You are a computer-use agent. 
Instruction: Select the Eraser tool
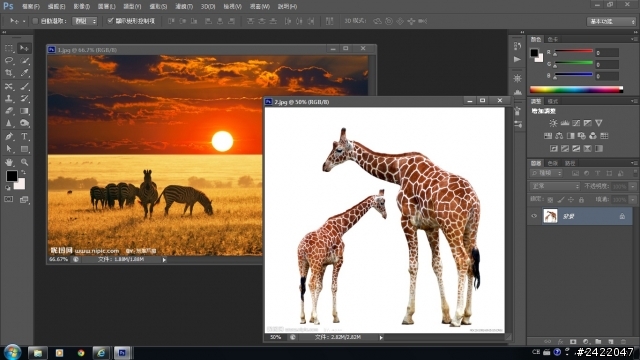pyautogui.click(x=9, y=111)
